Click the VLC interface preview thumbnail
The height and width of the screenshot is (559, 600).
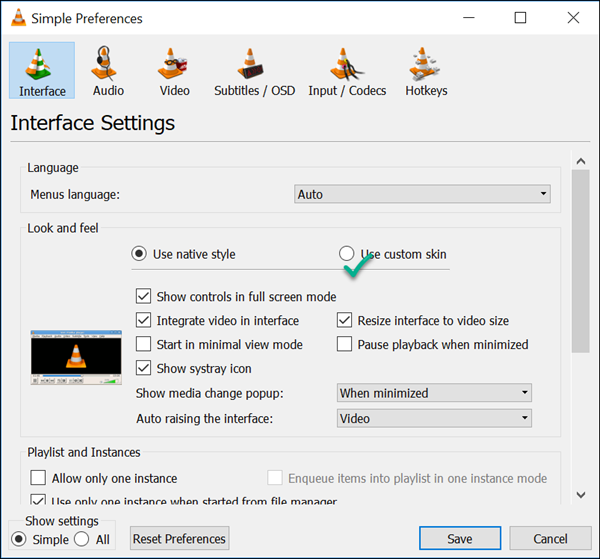[x=76, y=357]
